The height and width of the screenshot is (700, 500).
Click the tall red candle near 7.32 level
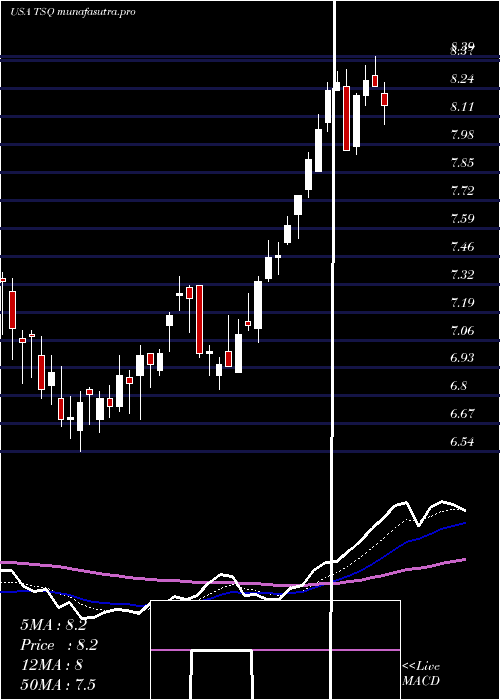point(199,320)
